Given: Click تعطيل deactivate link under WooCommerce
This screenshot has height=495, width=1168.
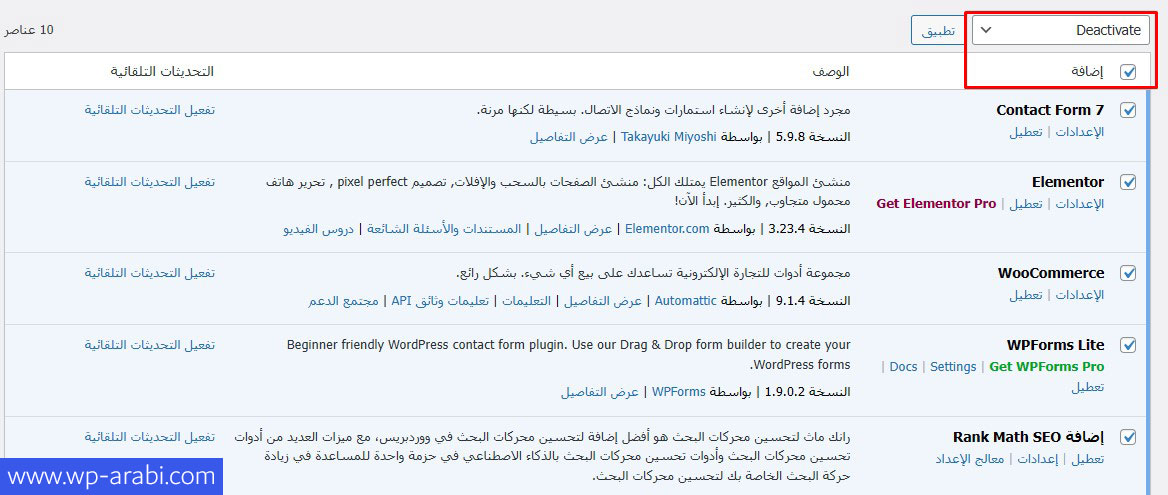Looking at the screenshot, I should (1026, 295).
